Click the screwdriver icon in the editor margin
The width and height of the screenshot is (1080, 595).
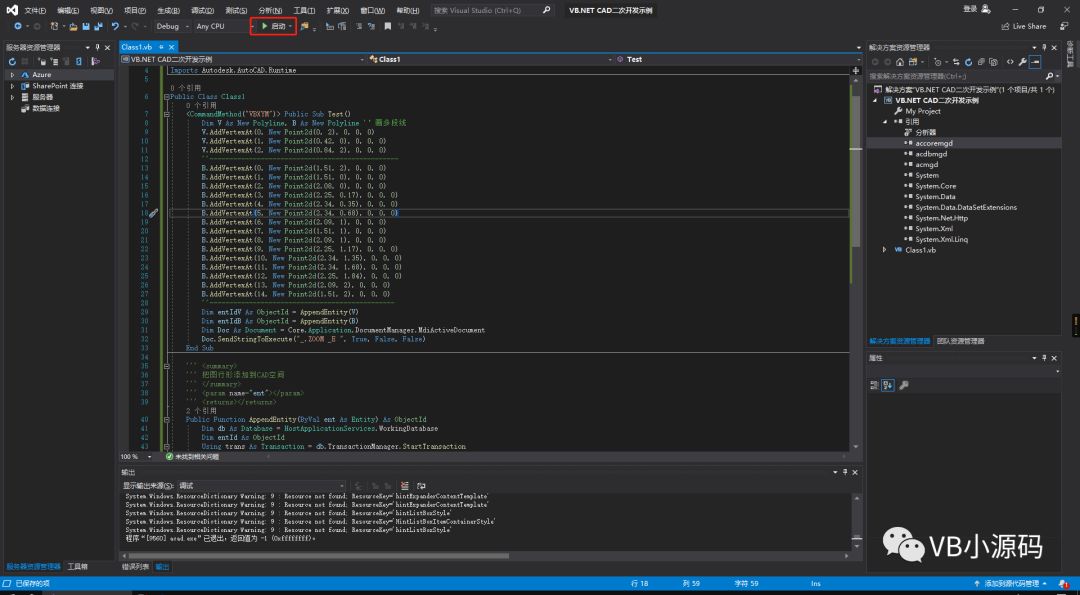154,213
